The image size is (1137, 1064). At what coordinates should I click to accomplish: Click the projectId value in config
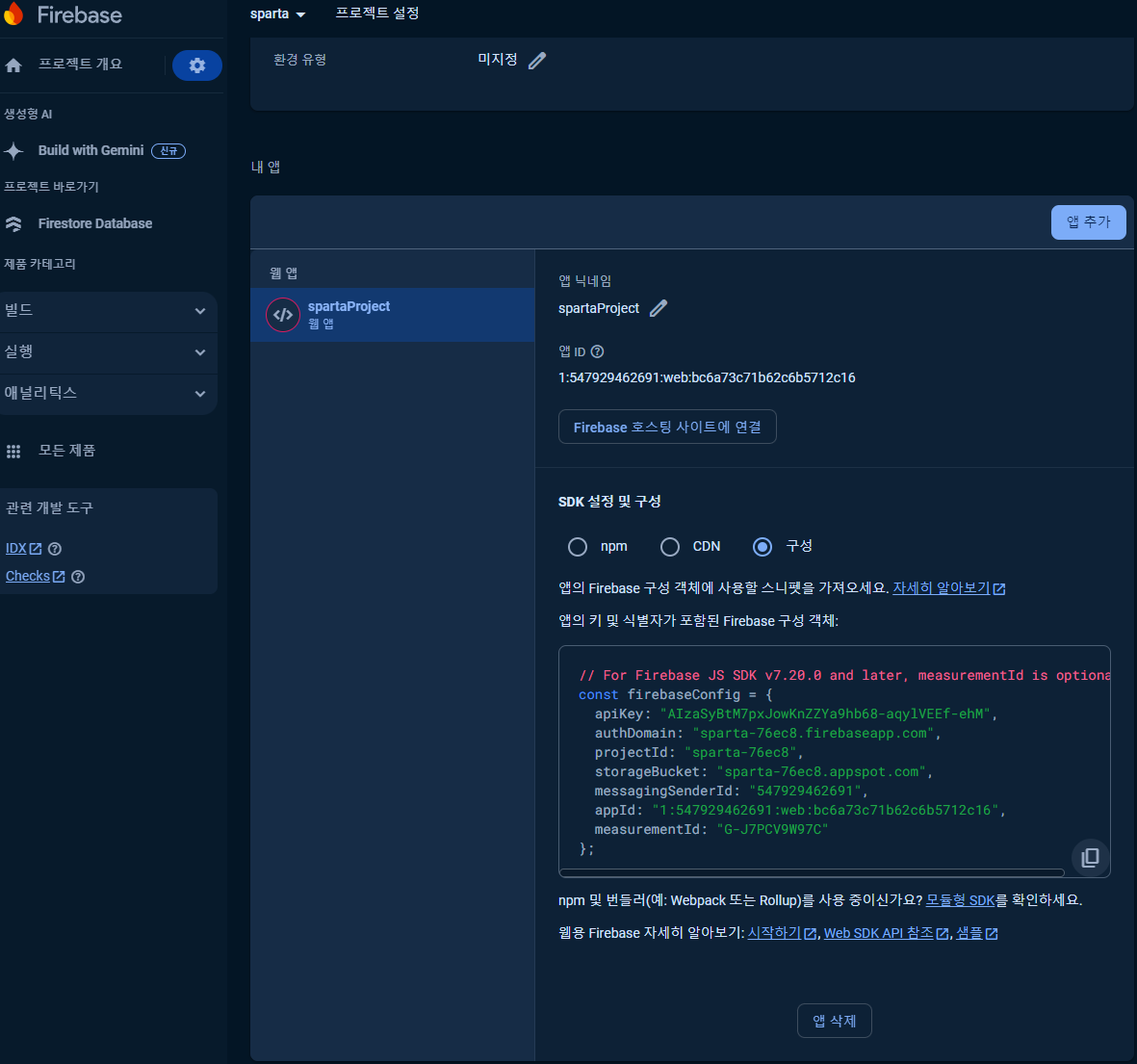coord(740,752)
